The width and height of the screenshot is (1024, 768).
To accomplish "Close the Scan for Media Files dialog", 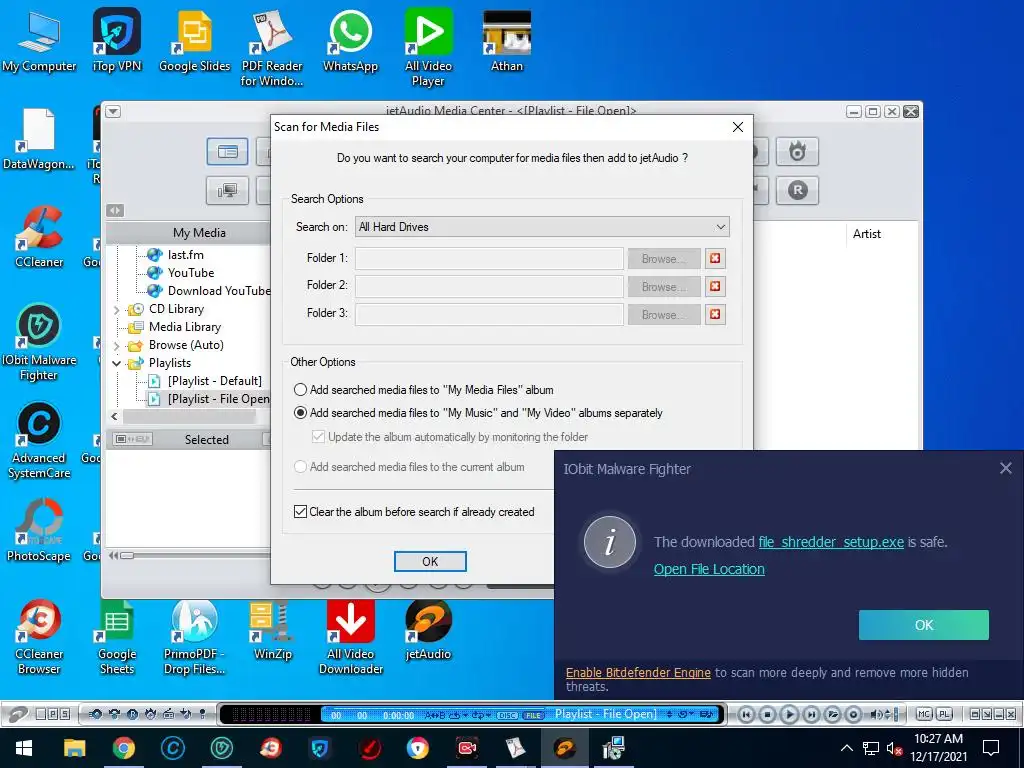I will (738, 127).
